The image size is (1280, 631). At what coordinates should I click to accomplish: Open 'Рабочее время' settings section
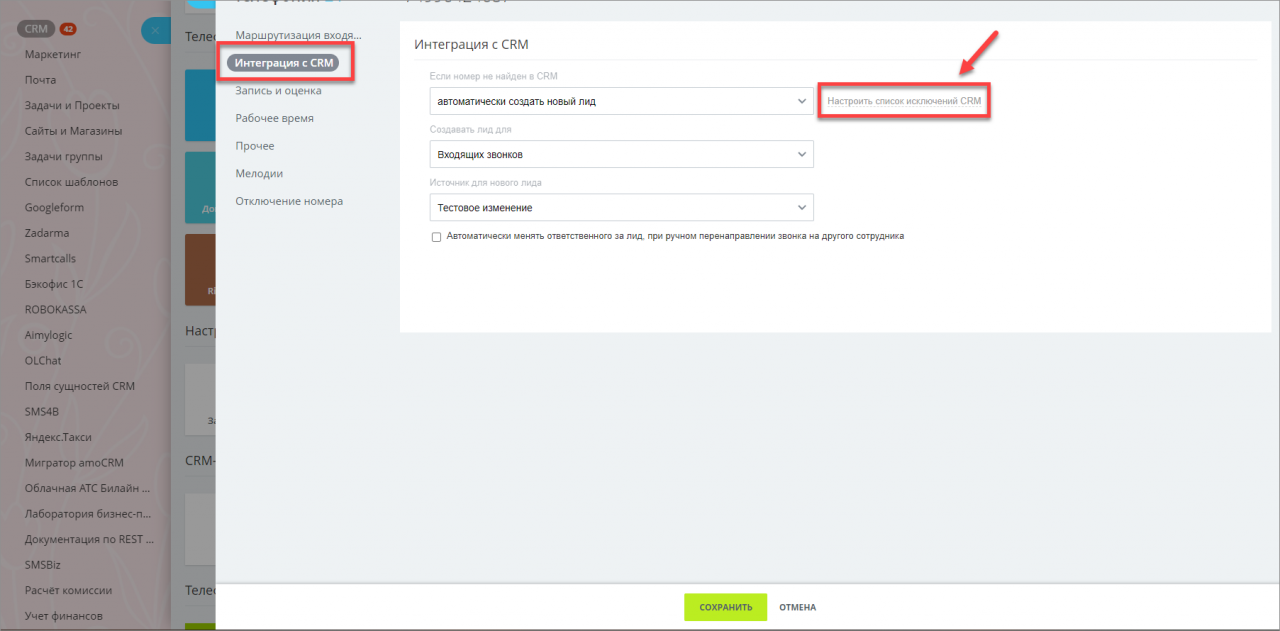(x=274, y=118)
